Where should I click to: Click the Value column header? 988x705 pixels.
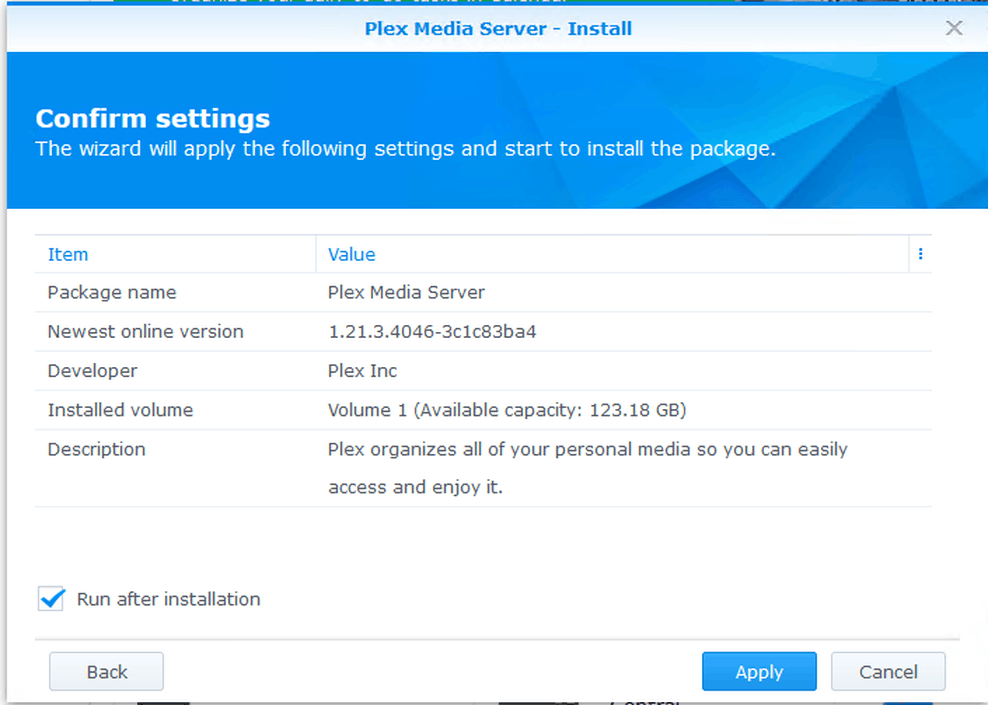612,255
